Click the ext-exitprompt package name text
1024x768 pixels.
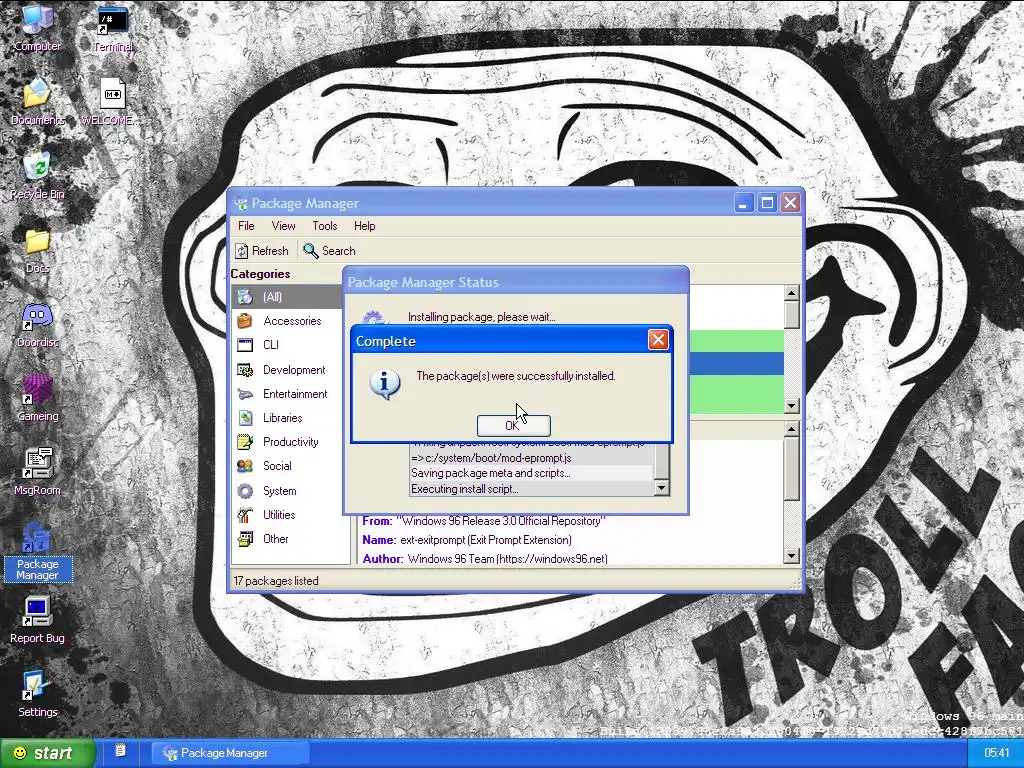[x=486, y=540]
